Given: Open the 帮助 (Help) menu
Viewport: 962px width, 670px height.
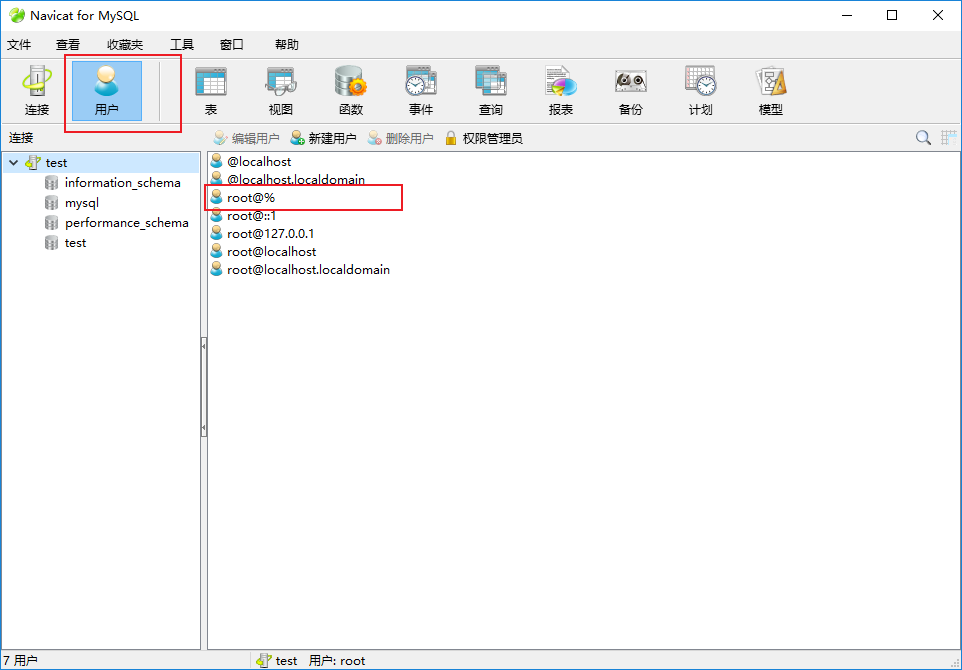Looking at the screenshot, I should 287,45.
